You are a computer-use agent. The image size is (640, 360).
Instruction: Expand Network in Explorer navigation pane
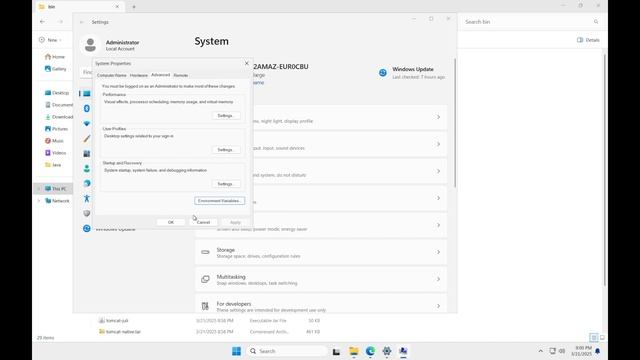(x=39, y=201)
